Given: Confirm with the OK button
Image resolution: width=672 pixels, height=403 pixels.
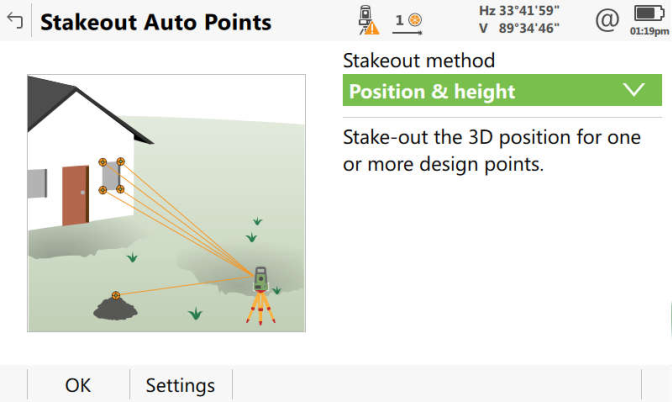Looking at the screenshot, I should pyautogui.click(x=78, y=385).
